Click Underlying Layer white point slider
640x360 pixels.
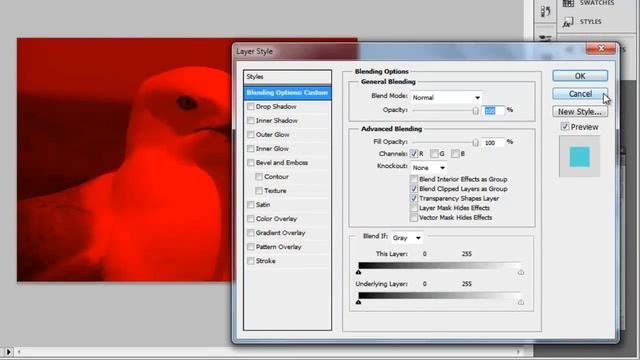pos(521,302)
